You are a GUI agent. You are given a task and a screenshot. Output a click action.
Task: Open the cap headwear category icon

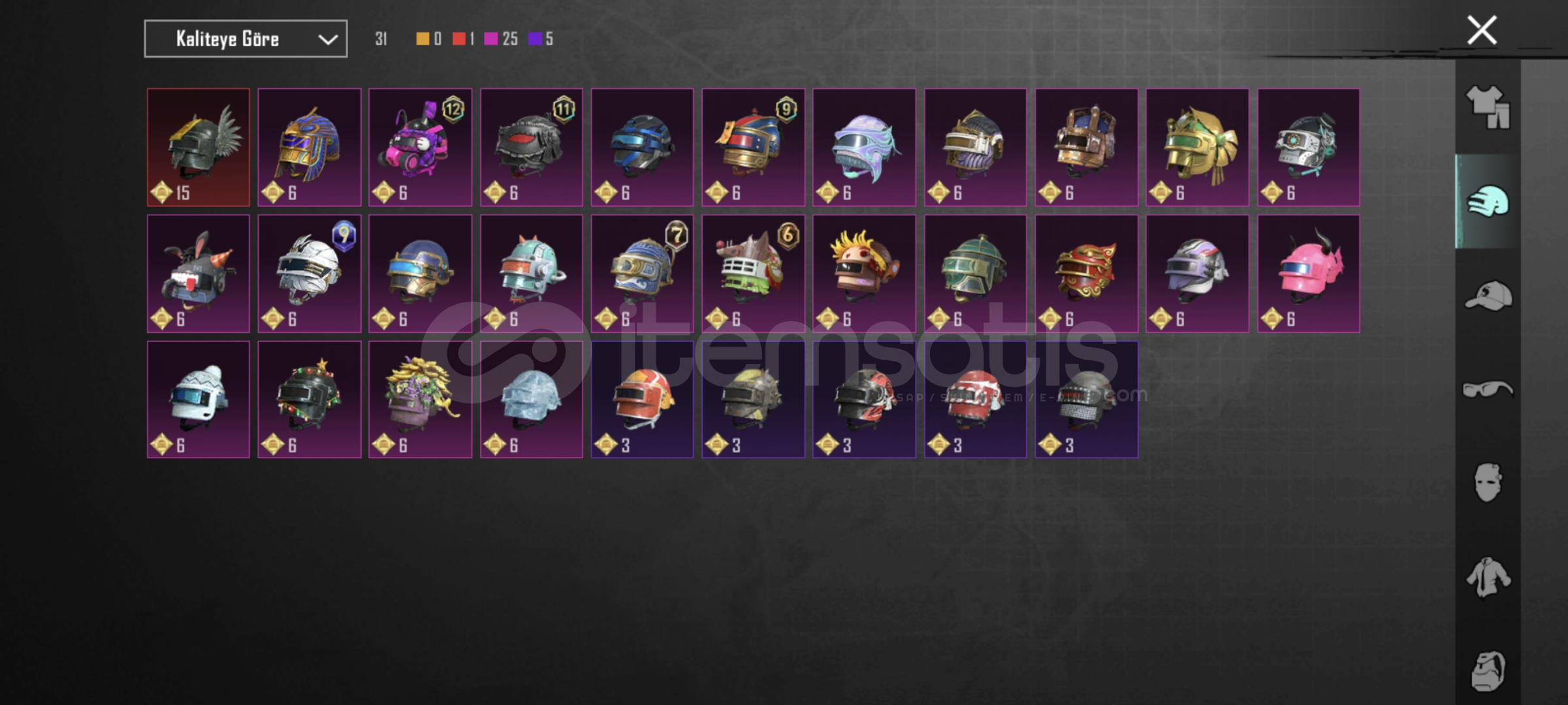[1488, 296]
